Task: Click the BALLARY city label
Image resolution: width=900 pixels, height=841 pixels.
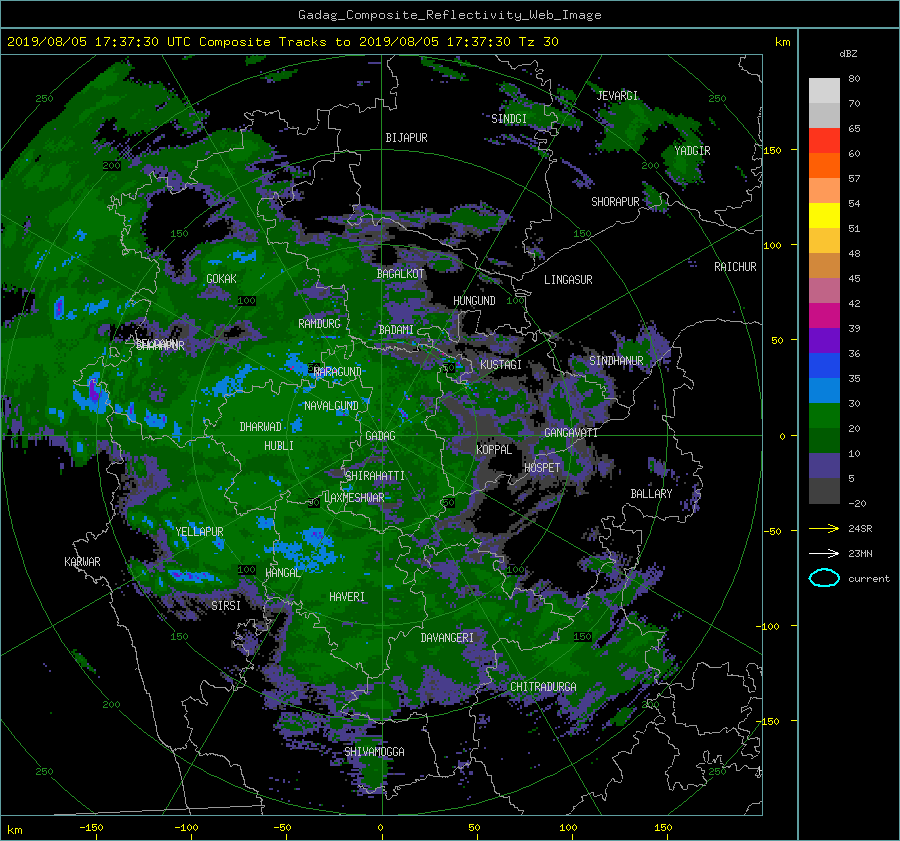Action: [x=651, y=494]
